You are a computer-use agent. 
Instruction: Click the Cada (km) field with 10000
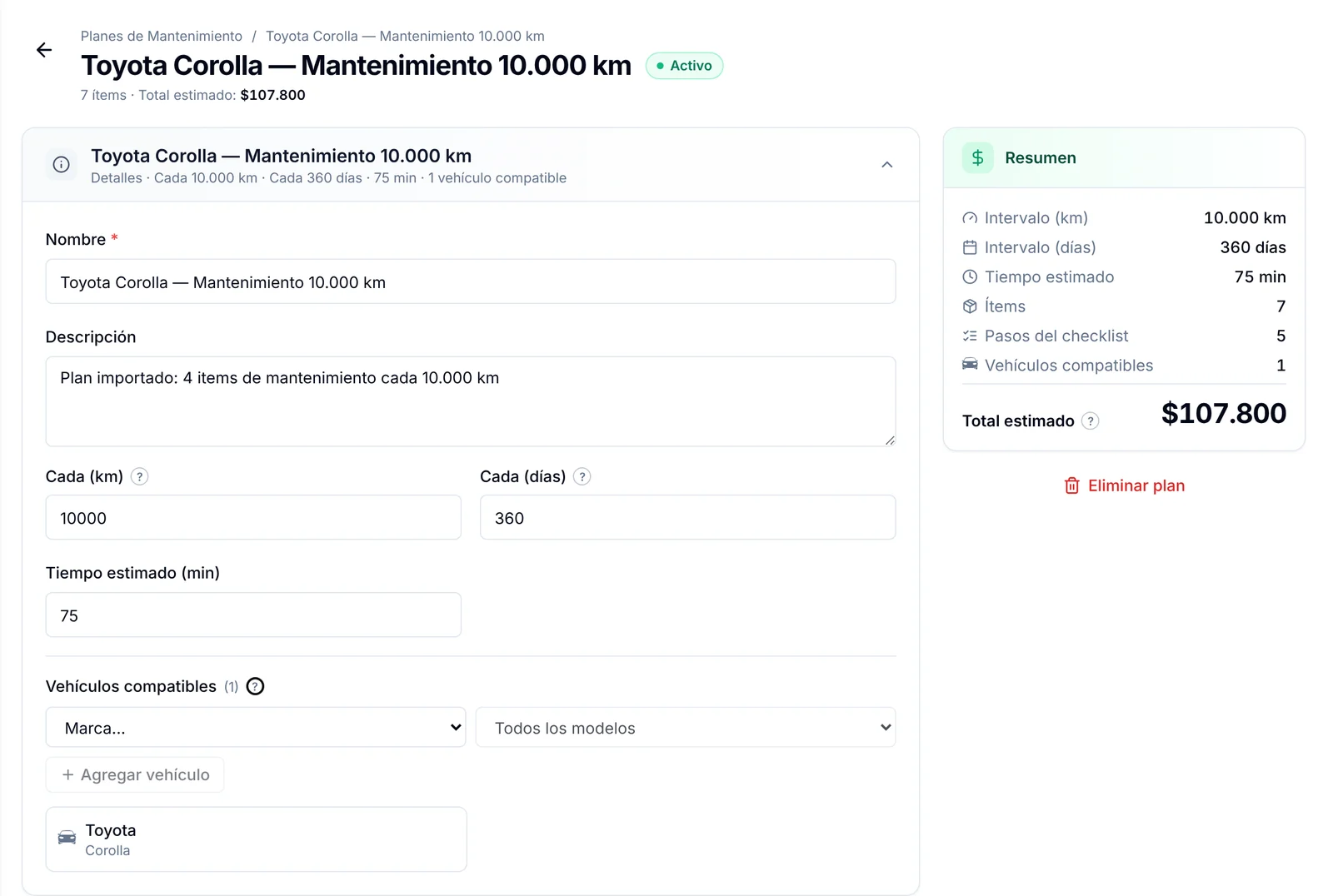[x=253, y=517]
